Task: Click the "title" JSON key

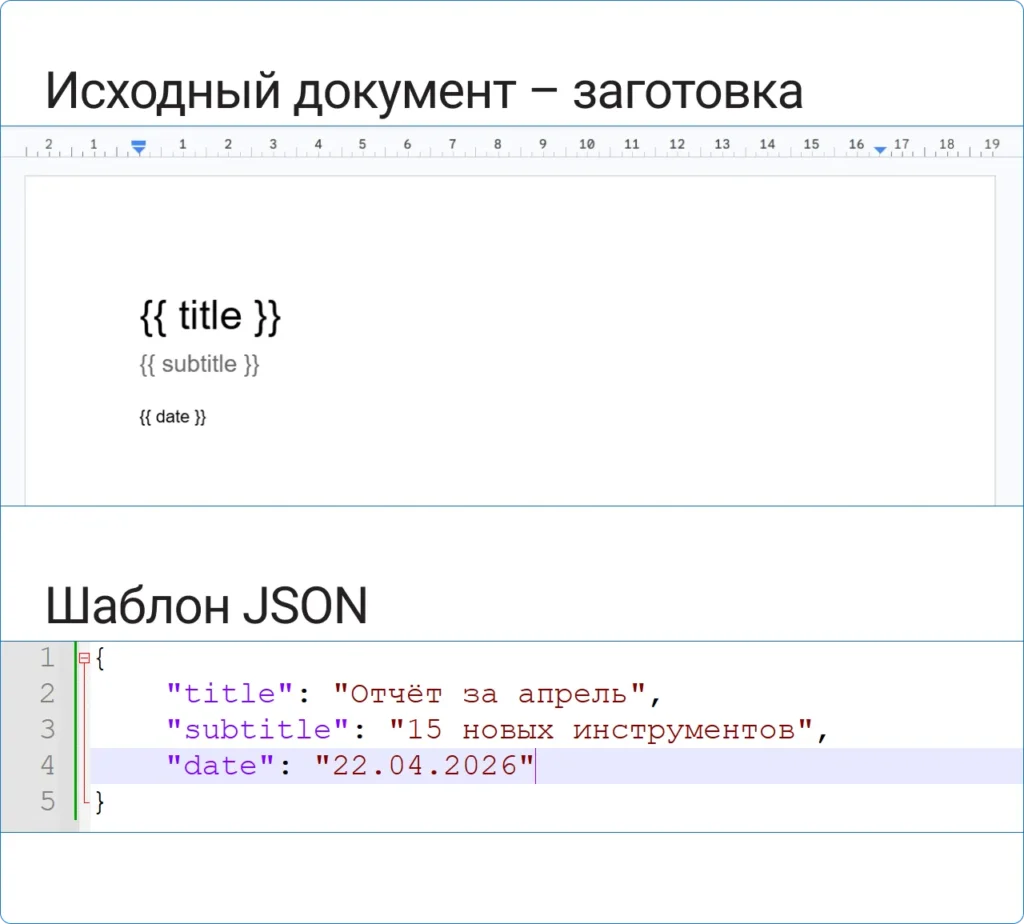Action: (x=230, y=693)
